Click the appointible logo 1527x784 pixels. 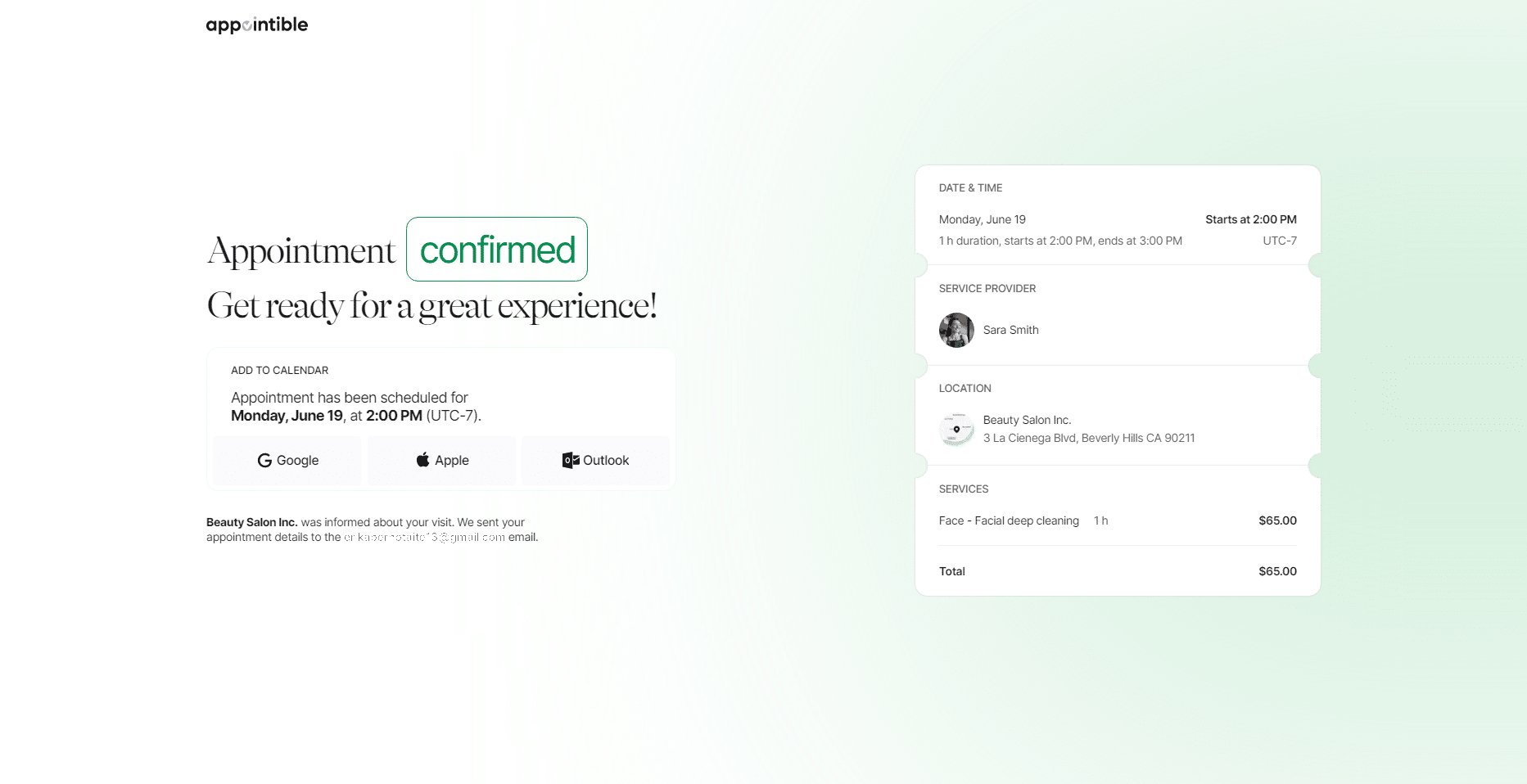(x=256, y=24)
